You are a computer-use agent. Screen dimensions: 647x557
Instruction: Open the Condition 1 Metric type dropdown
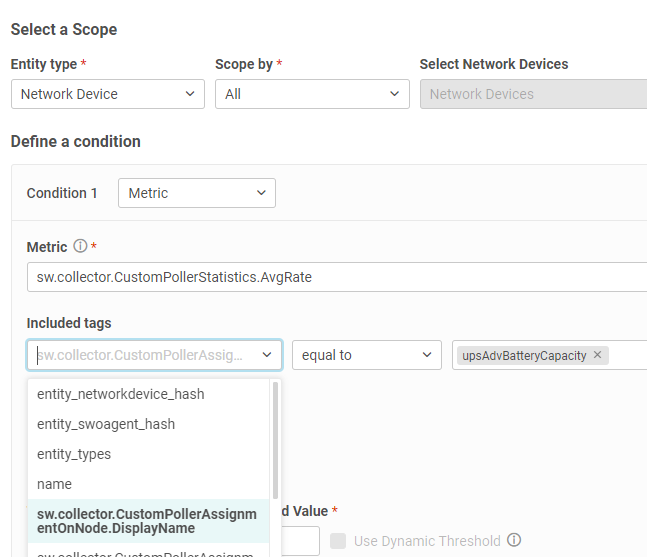pyautogui.click(x=197, y=193)
